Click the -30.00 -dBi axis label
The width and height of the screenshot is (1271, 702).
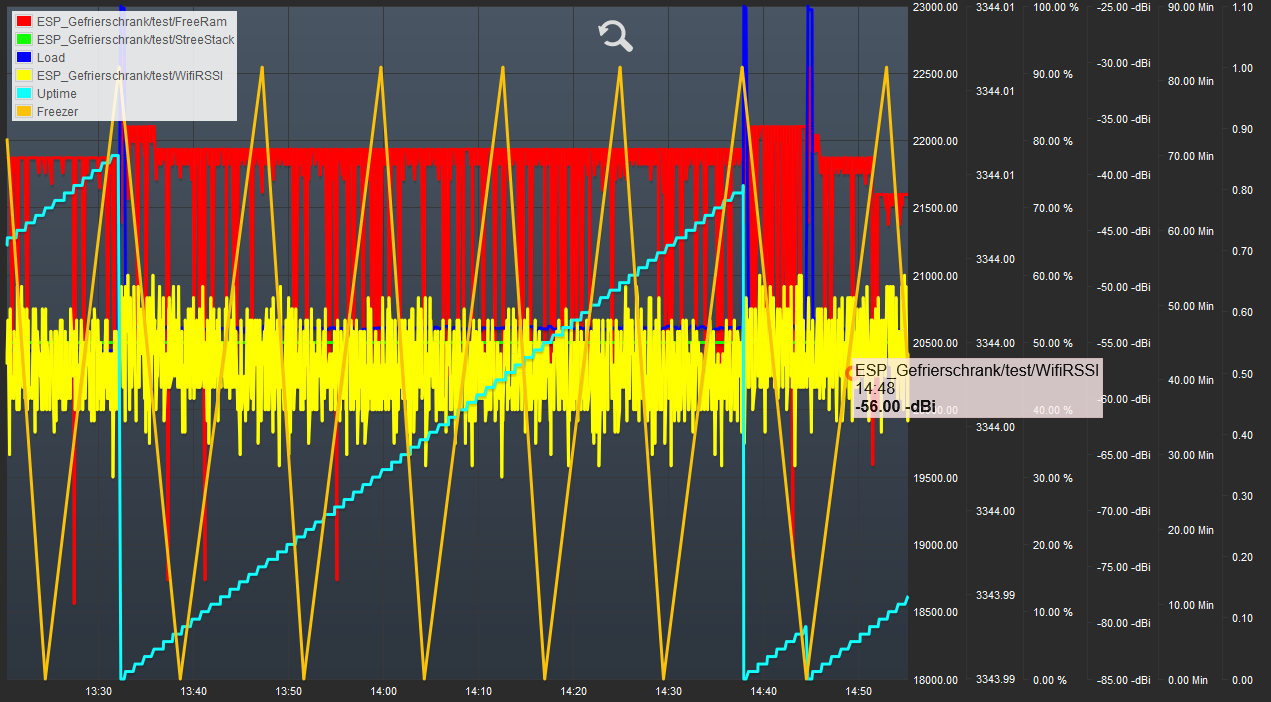[x=1124, y=63]
